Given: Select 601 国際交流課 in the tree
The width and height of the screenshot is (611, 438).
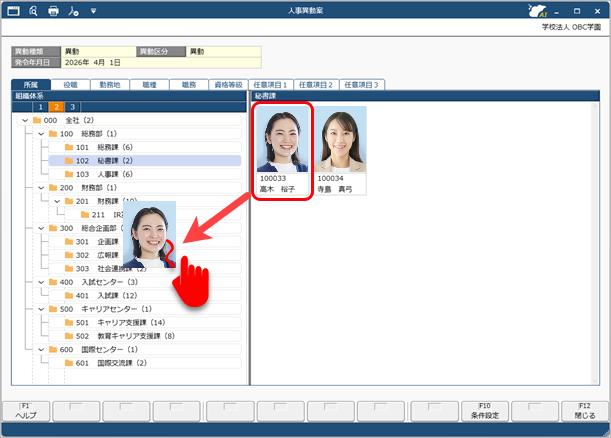Looking at the screenshot, I should tap(145, 363).
